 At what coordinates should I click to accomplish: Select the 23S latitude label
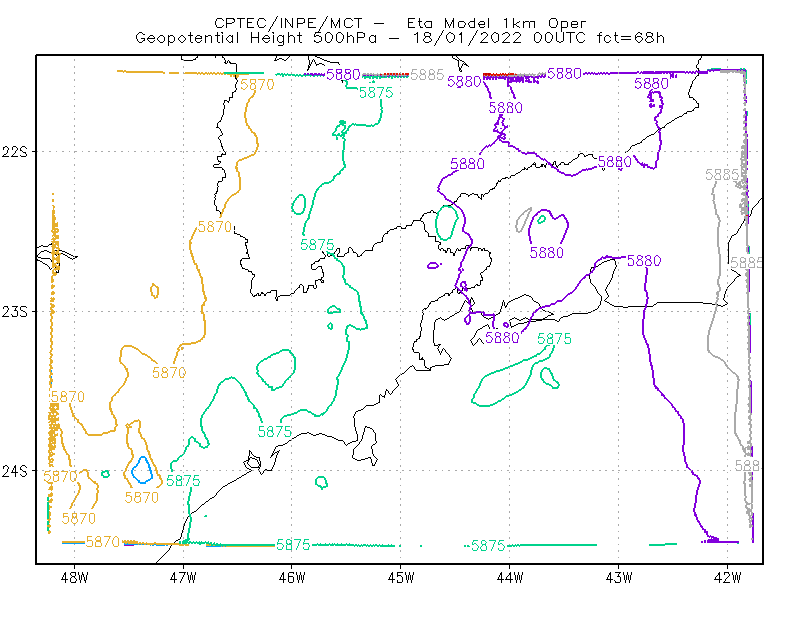coord(15,311)
